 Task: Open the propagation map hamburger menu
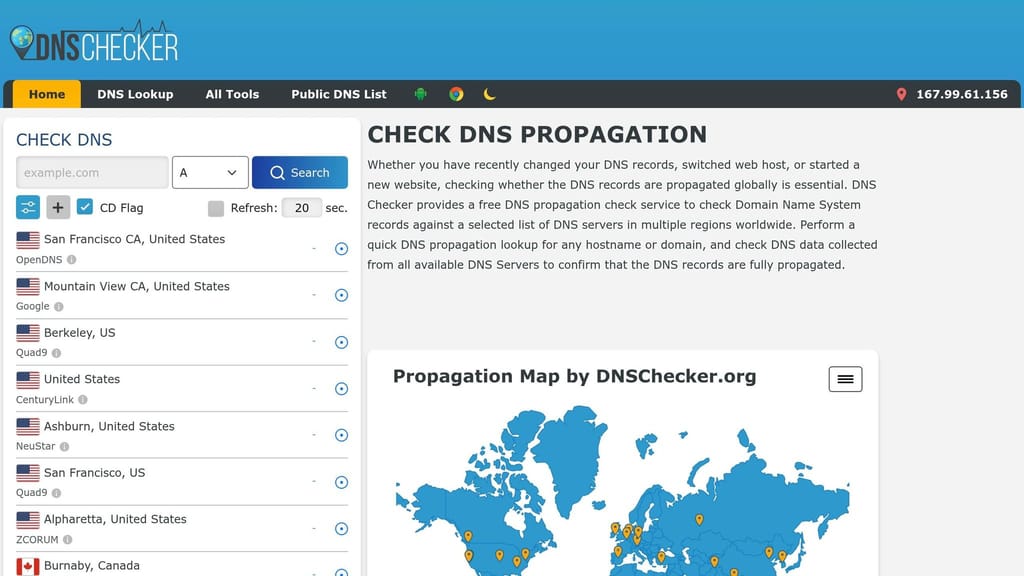click(845, 379)
